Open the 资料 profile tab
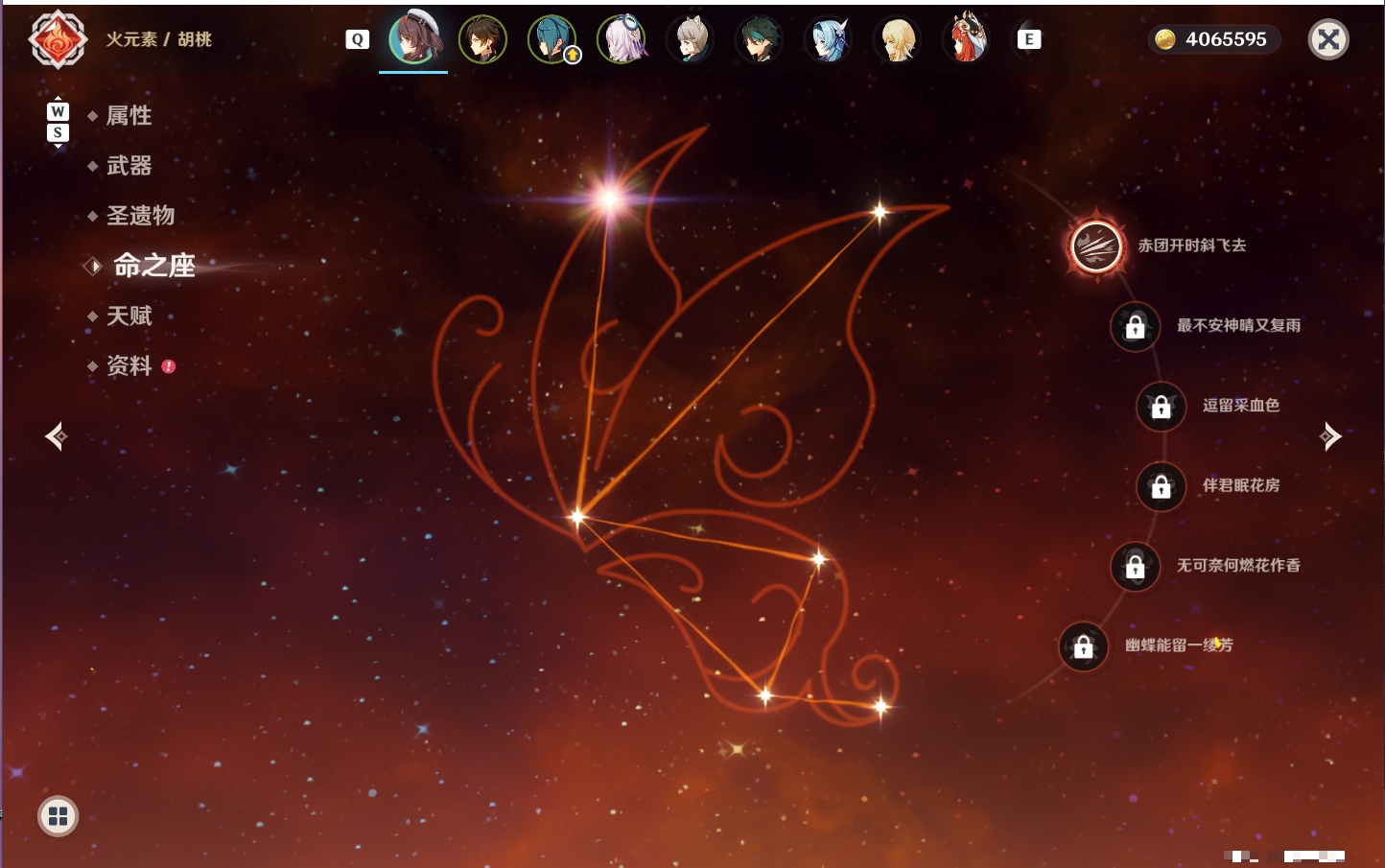Screen dimensions: 1385x868 [x=129, y=365]
